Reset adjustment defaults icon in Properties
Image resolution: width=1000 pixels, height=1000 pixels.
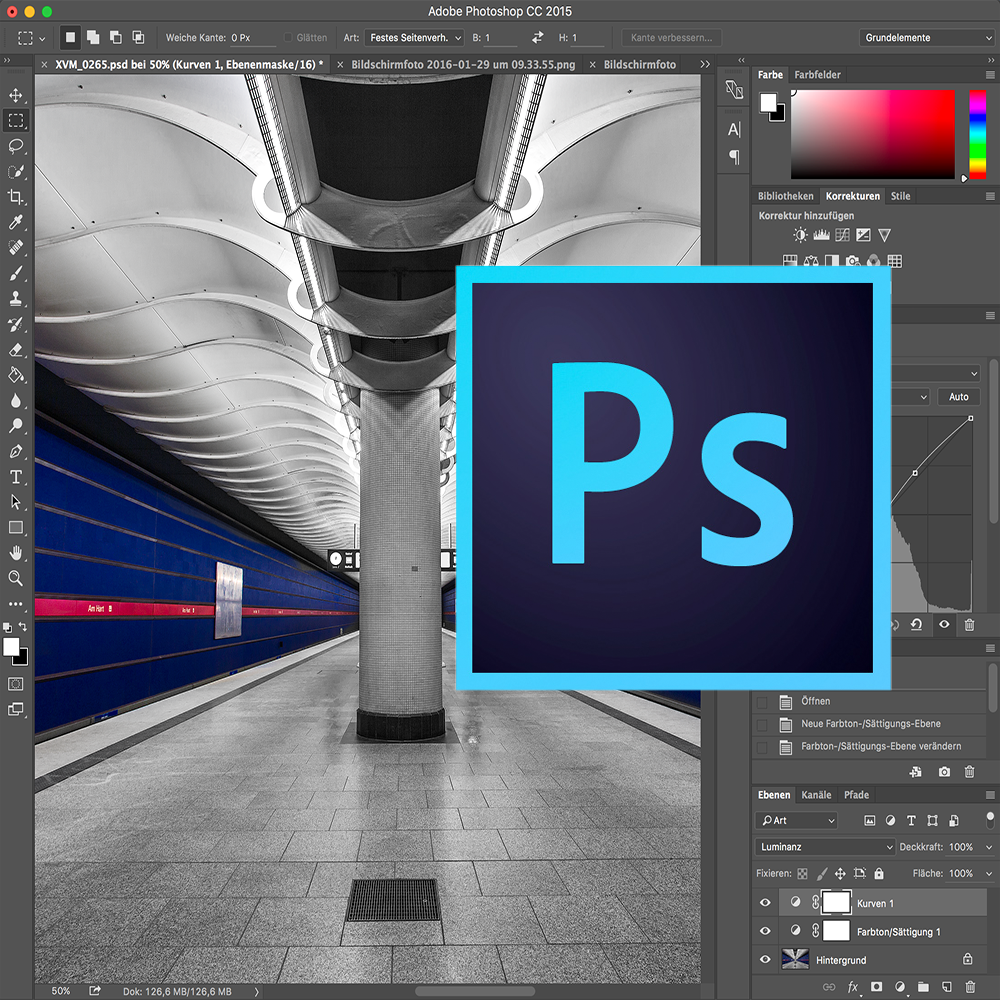coord(916,625)
